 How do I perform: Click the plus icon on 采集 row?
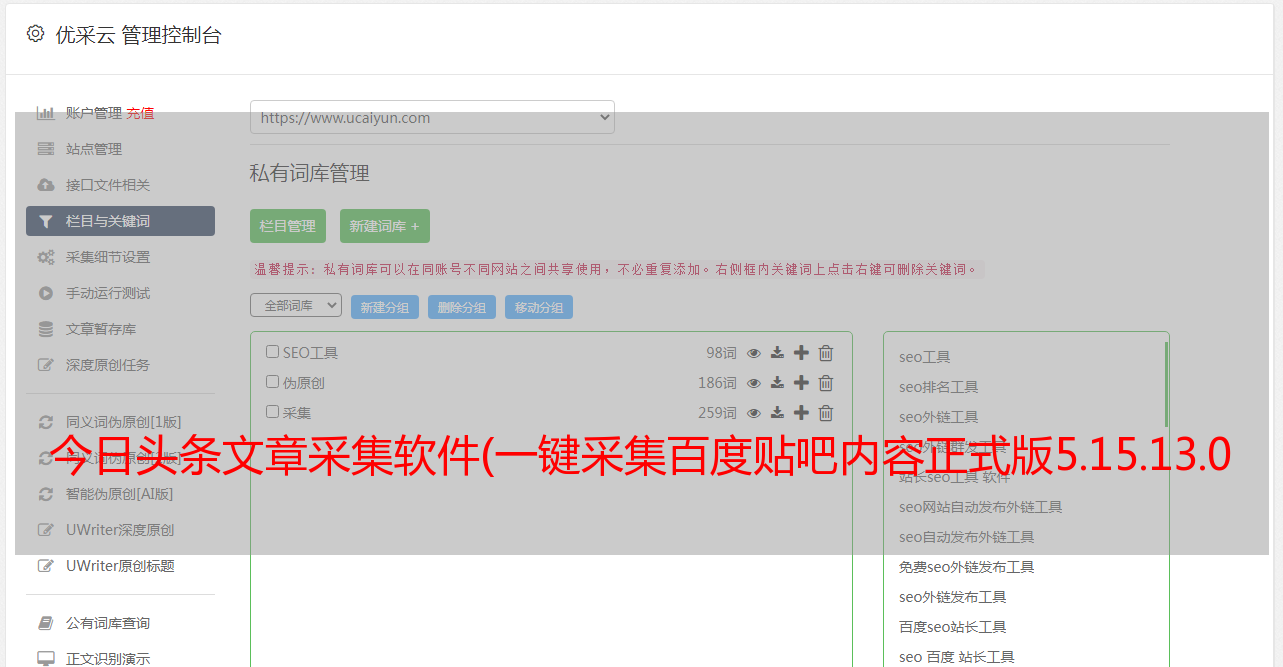tap(801, 413)
